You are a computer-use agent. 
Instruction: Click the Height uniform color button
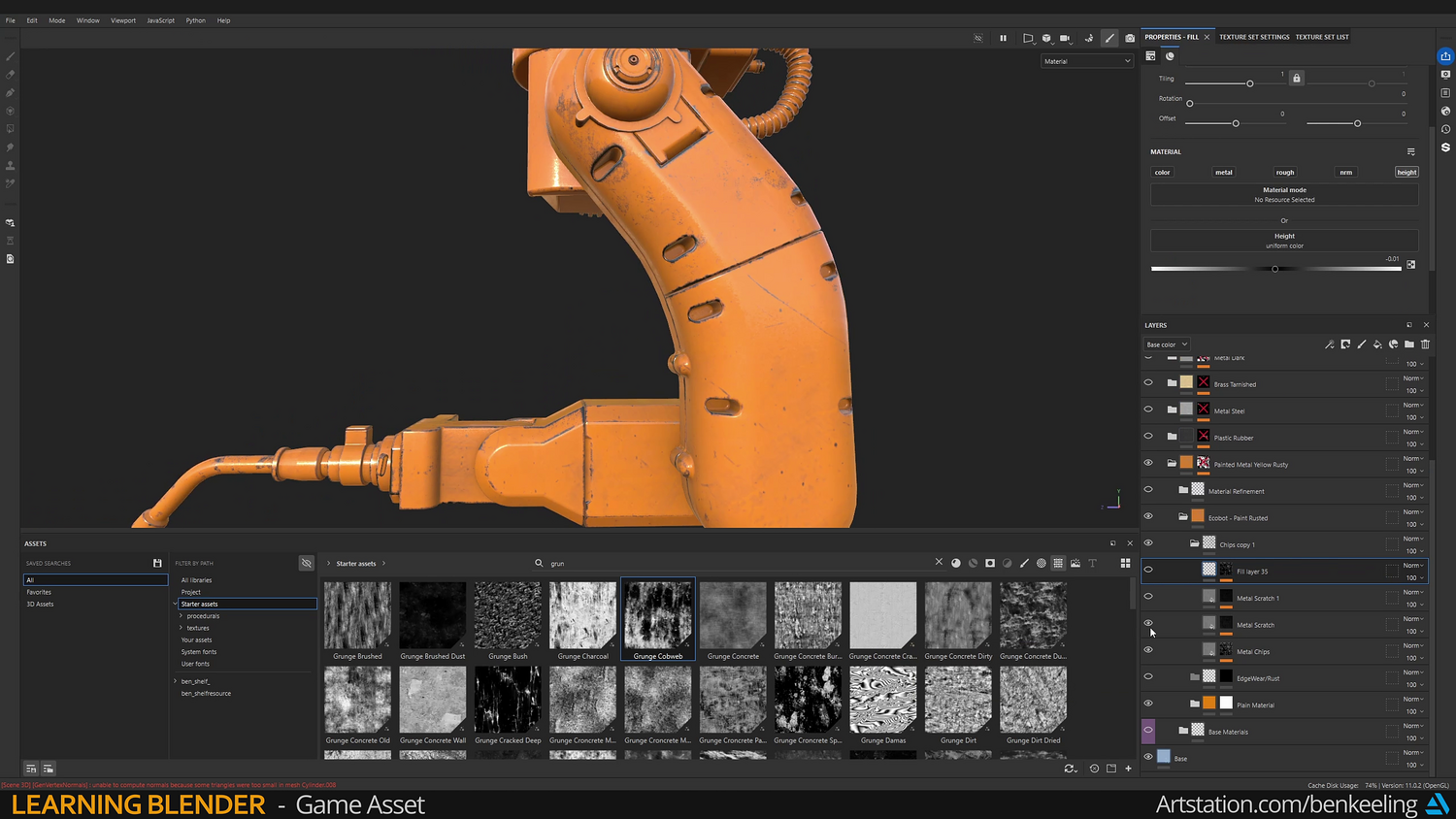click(x=1284, y=241)
